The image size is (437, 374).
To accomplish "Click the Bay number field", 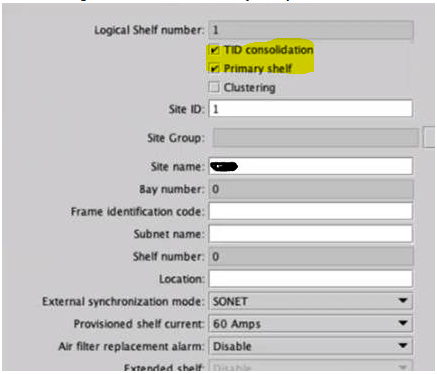I will coord(311,189).
